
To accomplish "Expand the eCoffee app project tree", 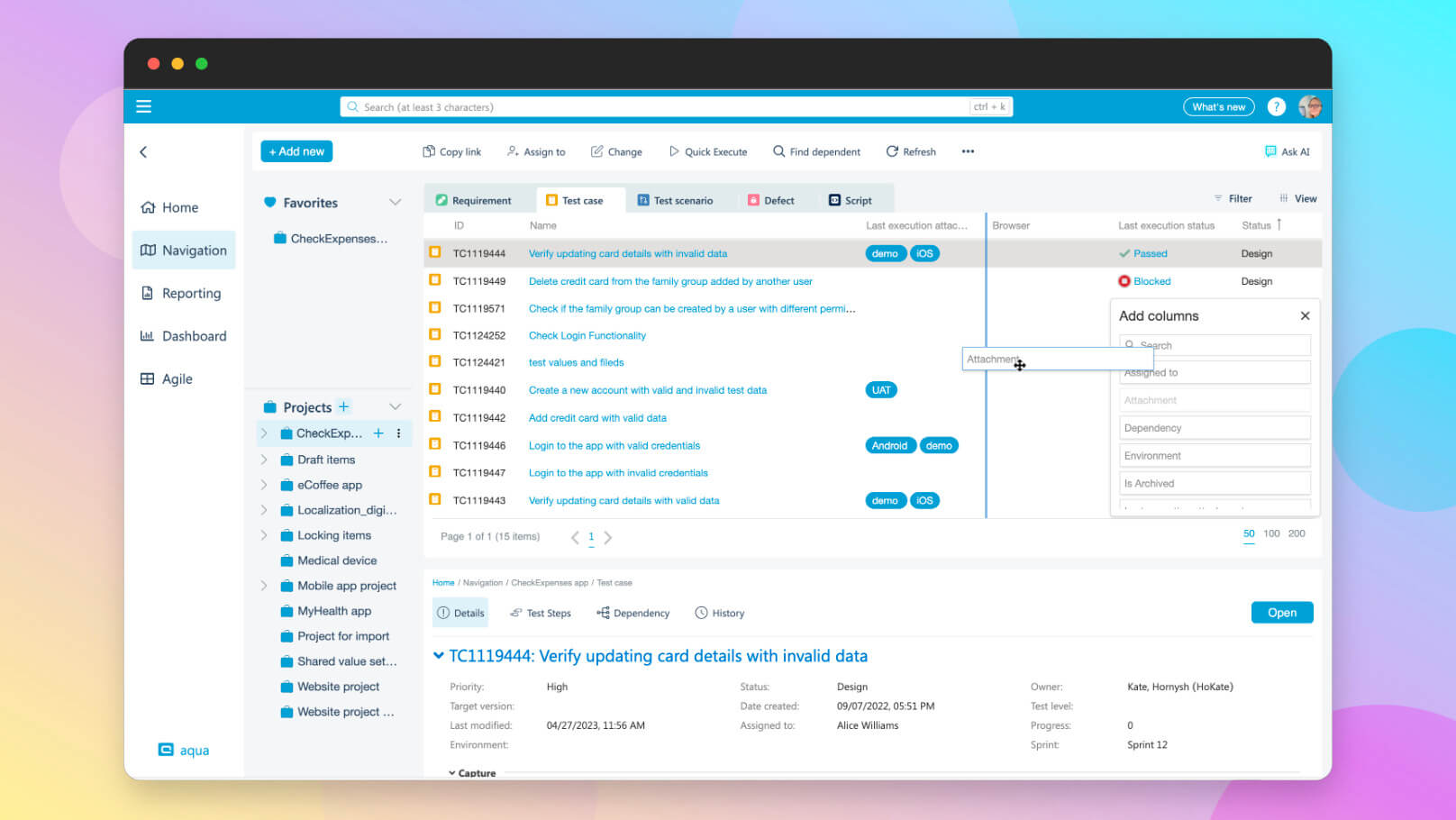I will click(264, 485).
